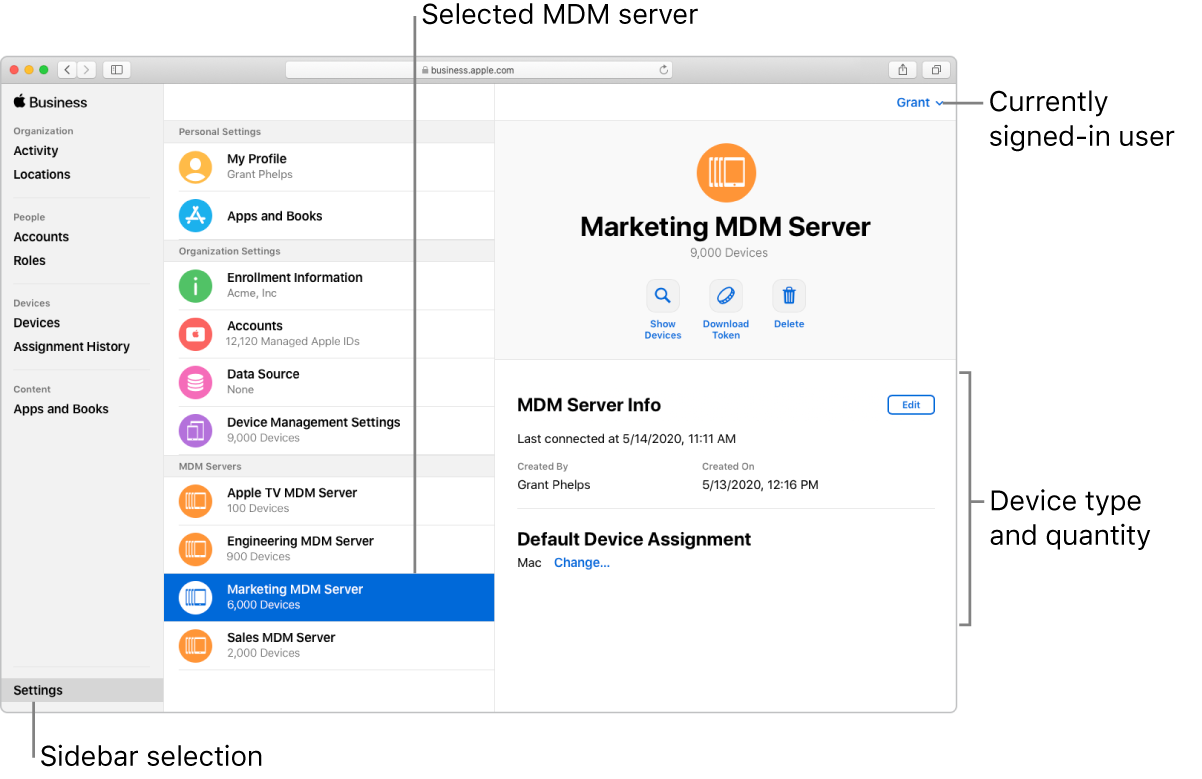Click the Edit button
Screen dimensions: 1202x779
pyautogui.click(x=910, y=405)
